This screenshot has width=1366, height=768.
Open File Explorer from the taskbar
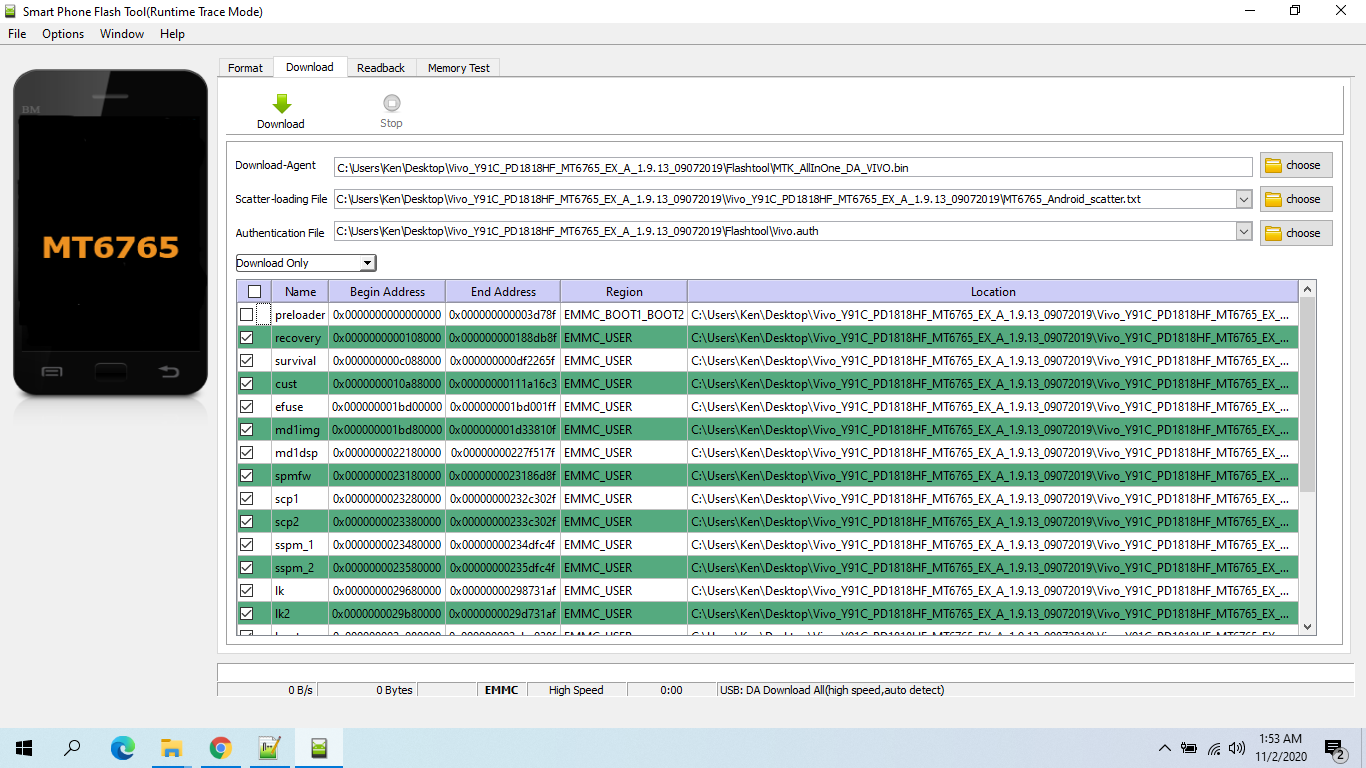coord(171,747)
